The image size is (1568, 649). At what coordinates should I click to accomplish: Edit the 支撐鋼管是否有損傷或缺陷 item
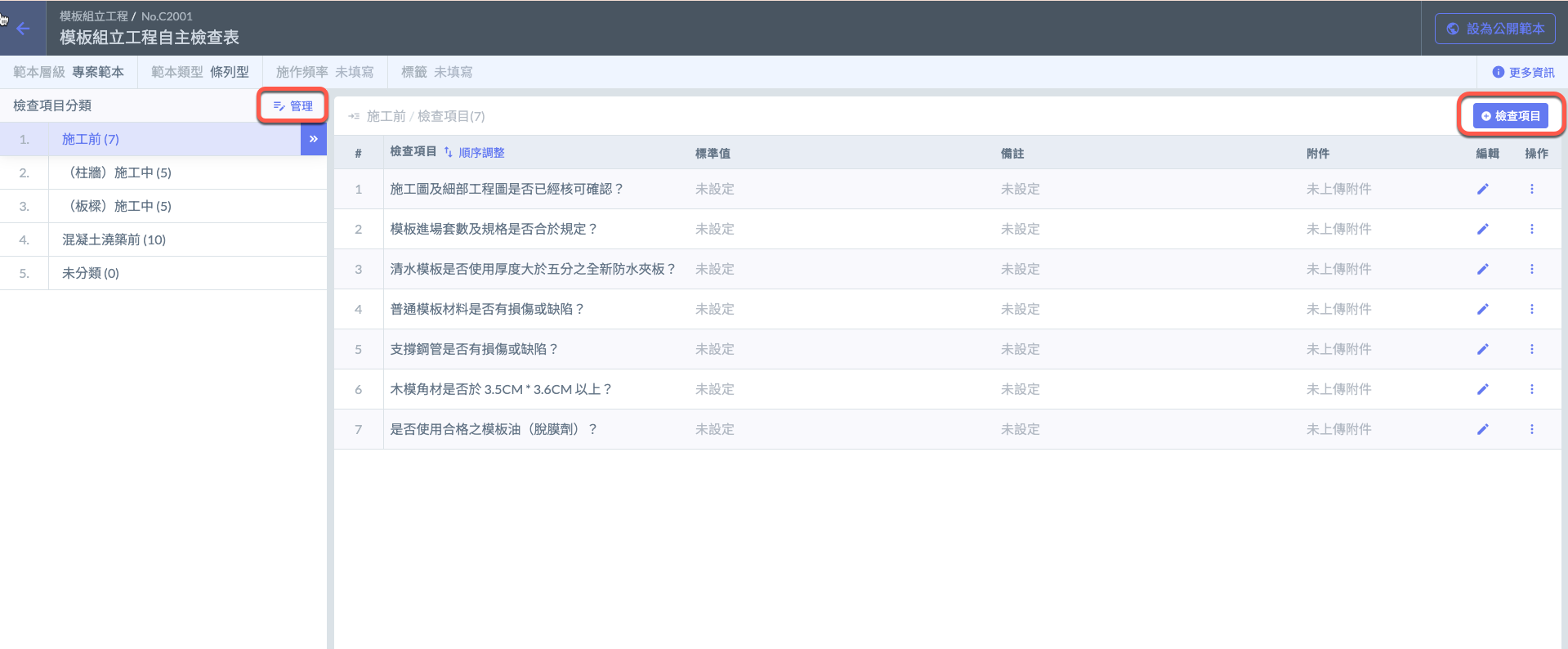click(1482, 349)
